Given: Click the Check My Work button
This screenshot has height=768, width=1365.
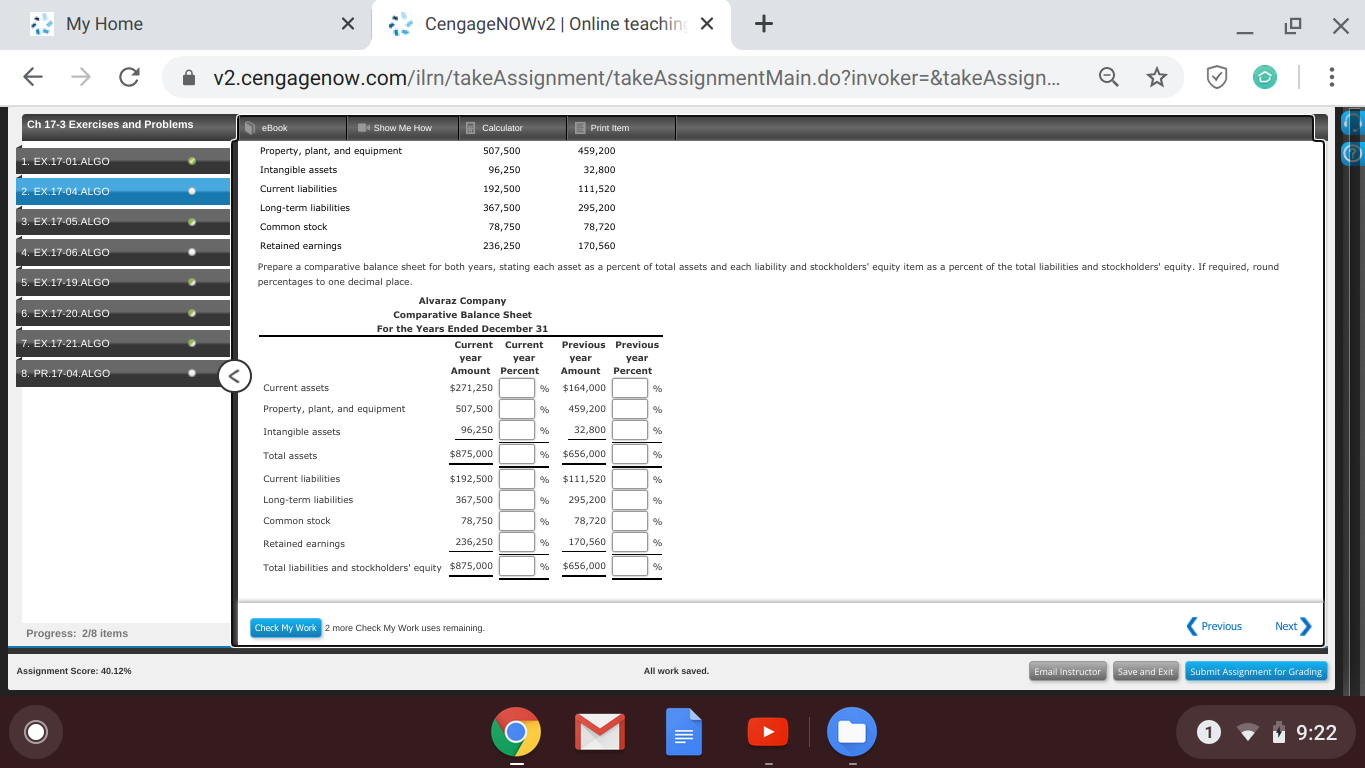Looking at the screenshot, I should [285, 628].
